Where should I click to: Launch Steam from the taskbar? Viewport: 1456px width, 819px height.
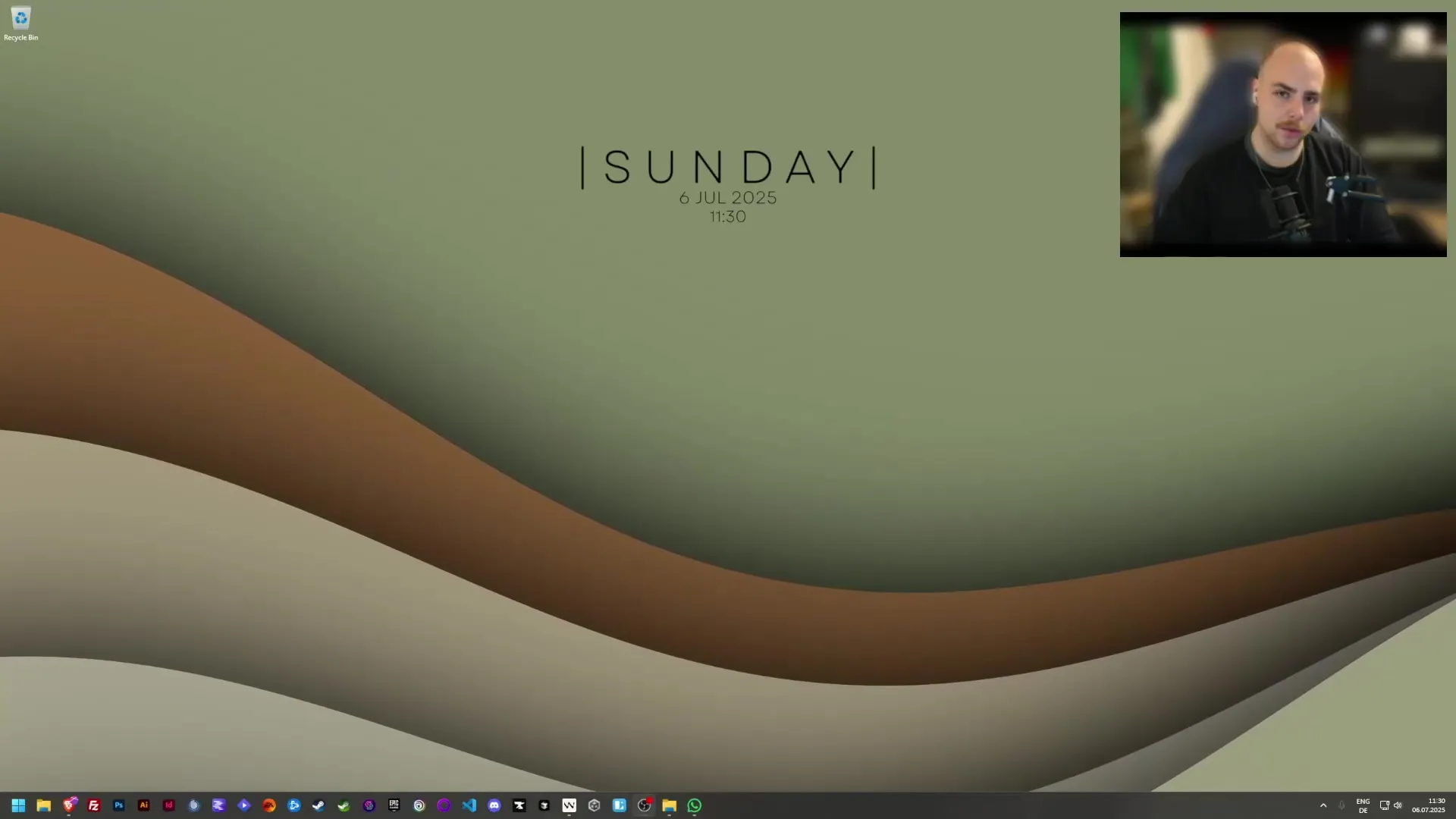pos(319,805)
